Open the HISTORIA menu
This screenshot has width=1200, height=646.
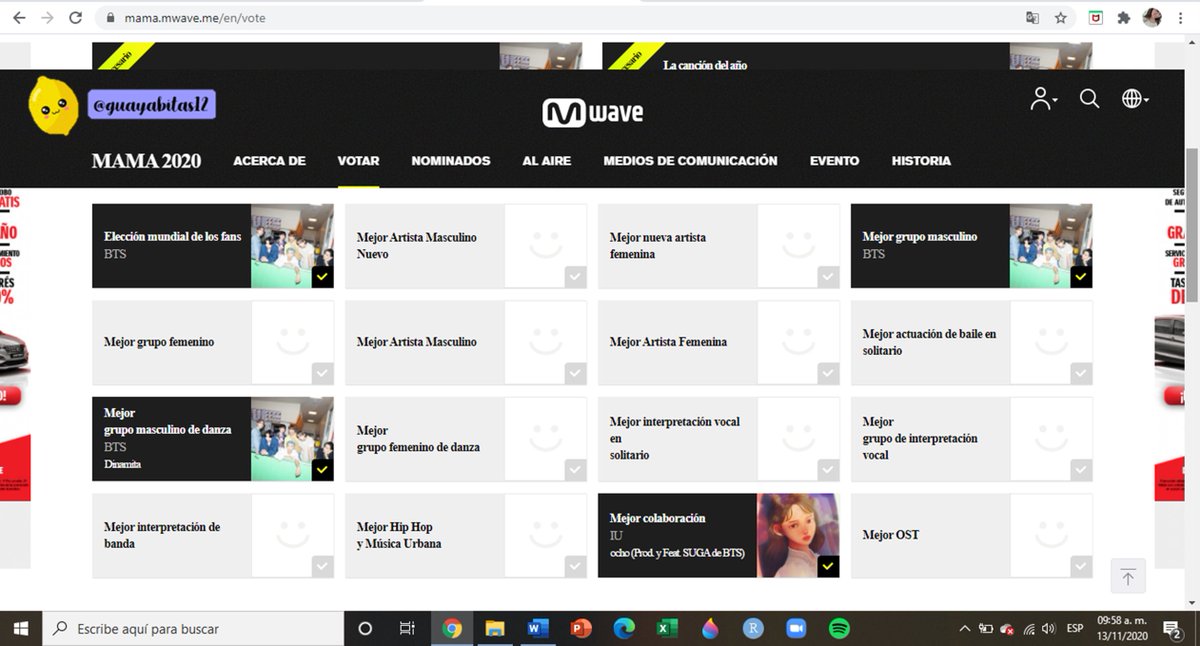tap(921, 160)
